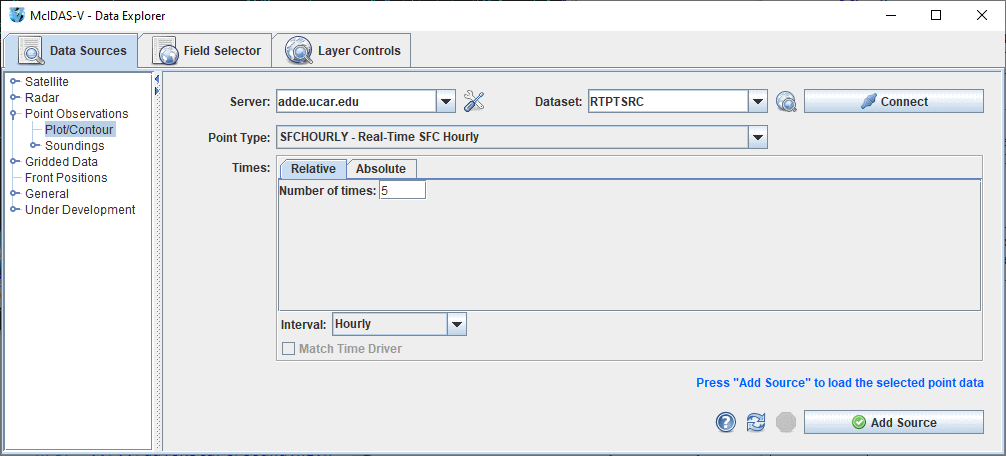Click the Add Source button
The width and height of the screenshot is (1006, 456).
[893, 423]
